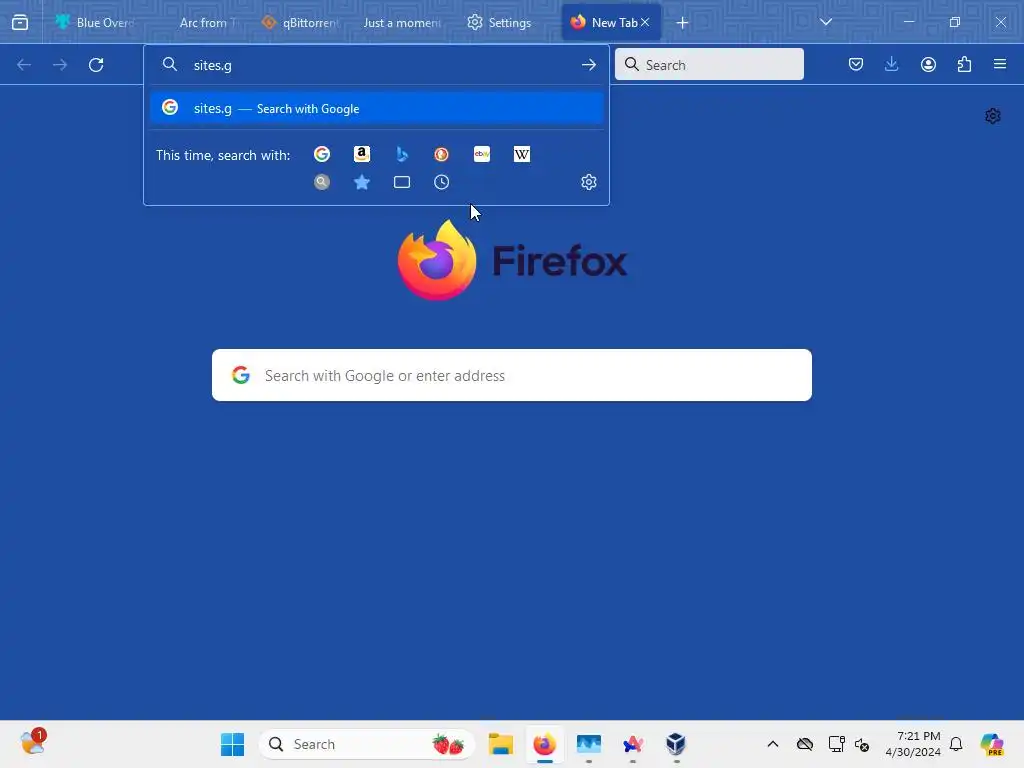Open the VirtualBox taskbar icon
Viewport: 1024px width, 768px height.
(x=676, y=744)
